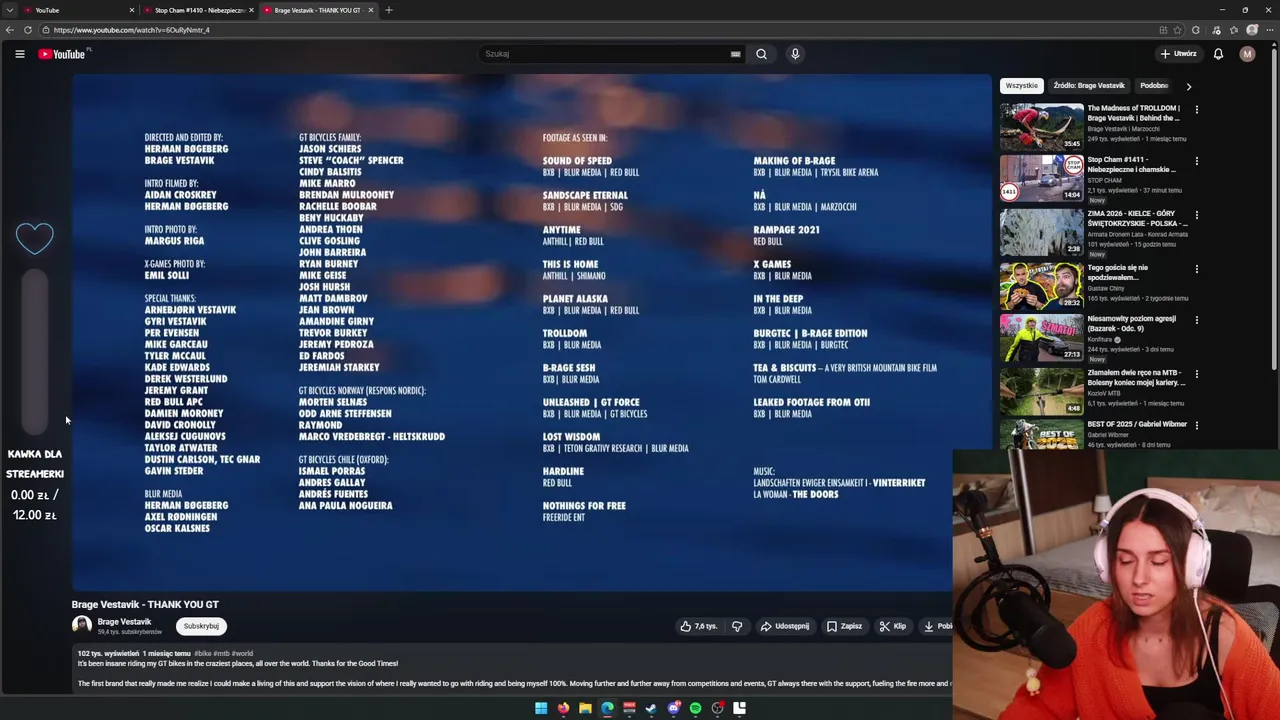Screen dimensions: 1280x720
Task: Open Firefox from the taskbar
Action: 563,708
